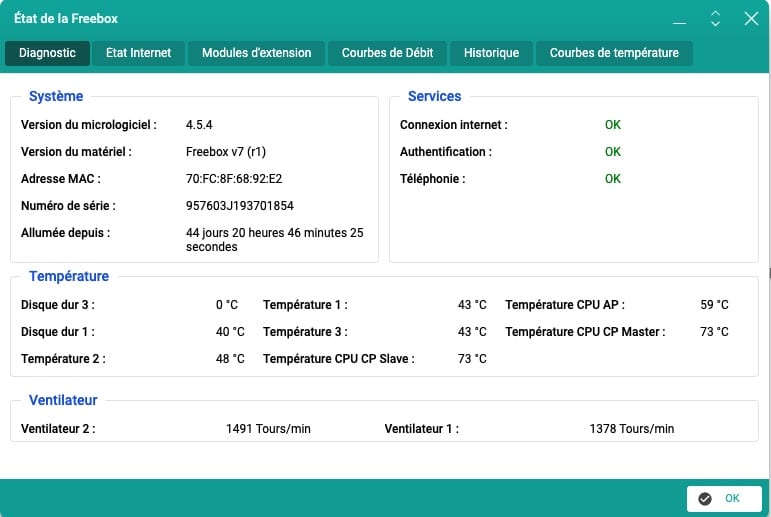Screen dimensions: 771x517
Task: Open the Courbes de température tab
Action: (x=614, y=53)
